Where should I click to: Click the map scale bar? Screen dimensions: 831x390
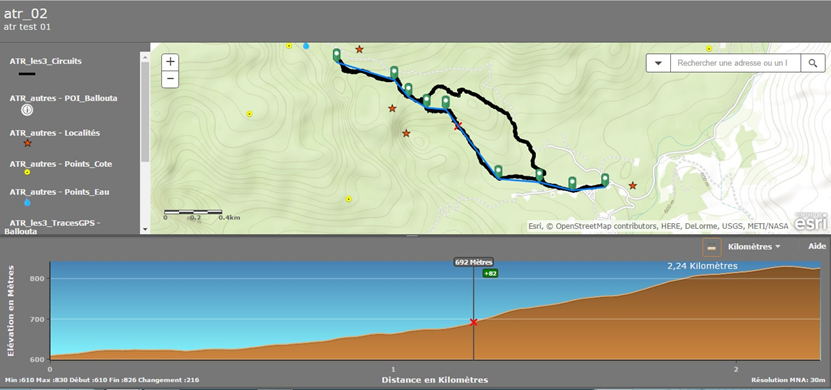coord(201,214)
